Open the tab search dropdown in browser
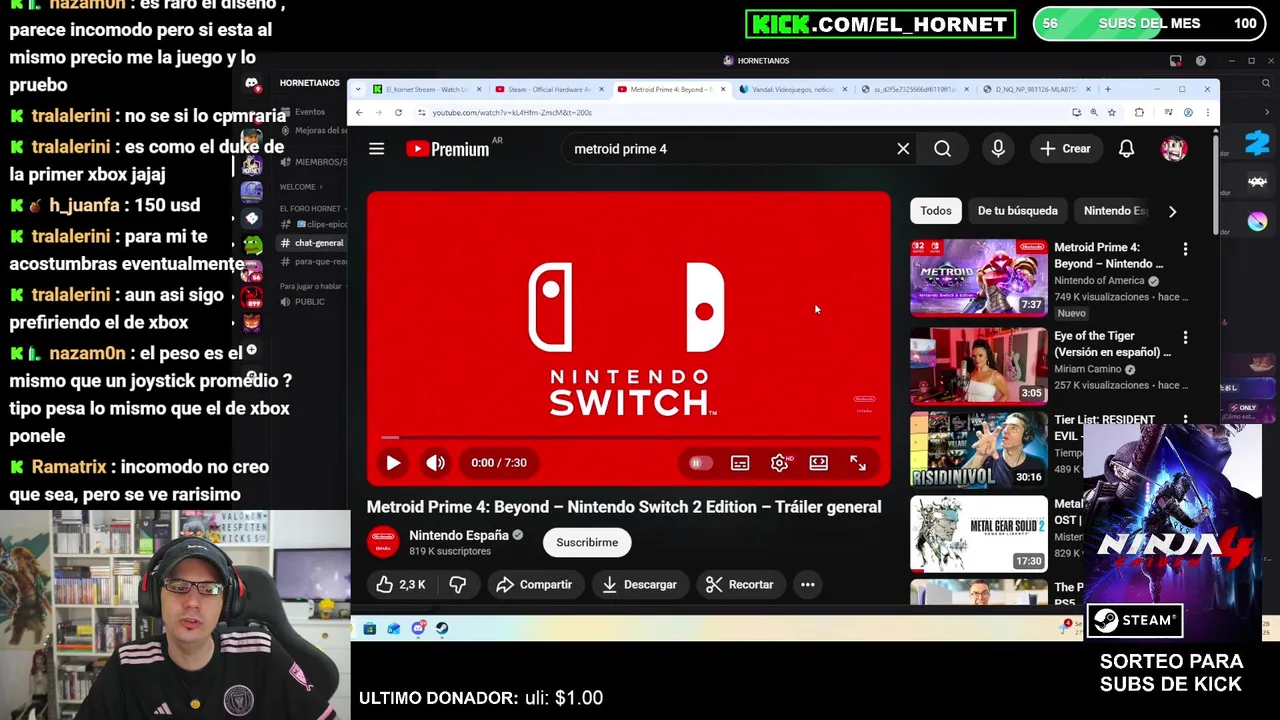 [x=358, y=89]
